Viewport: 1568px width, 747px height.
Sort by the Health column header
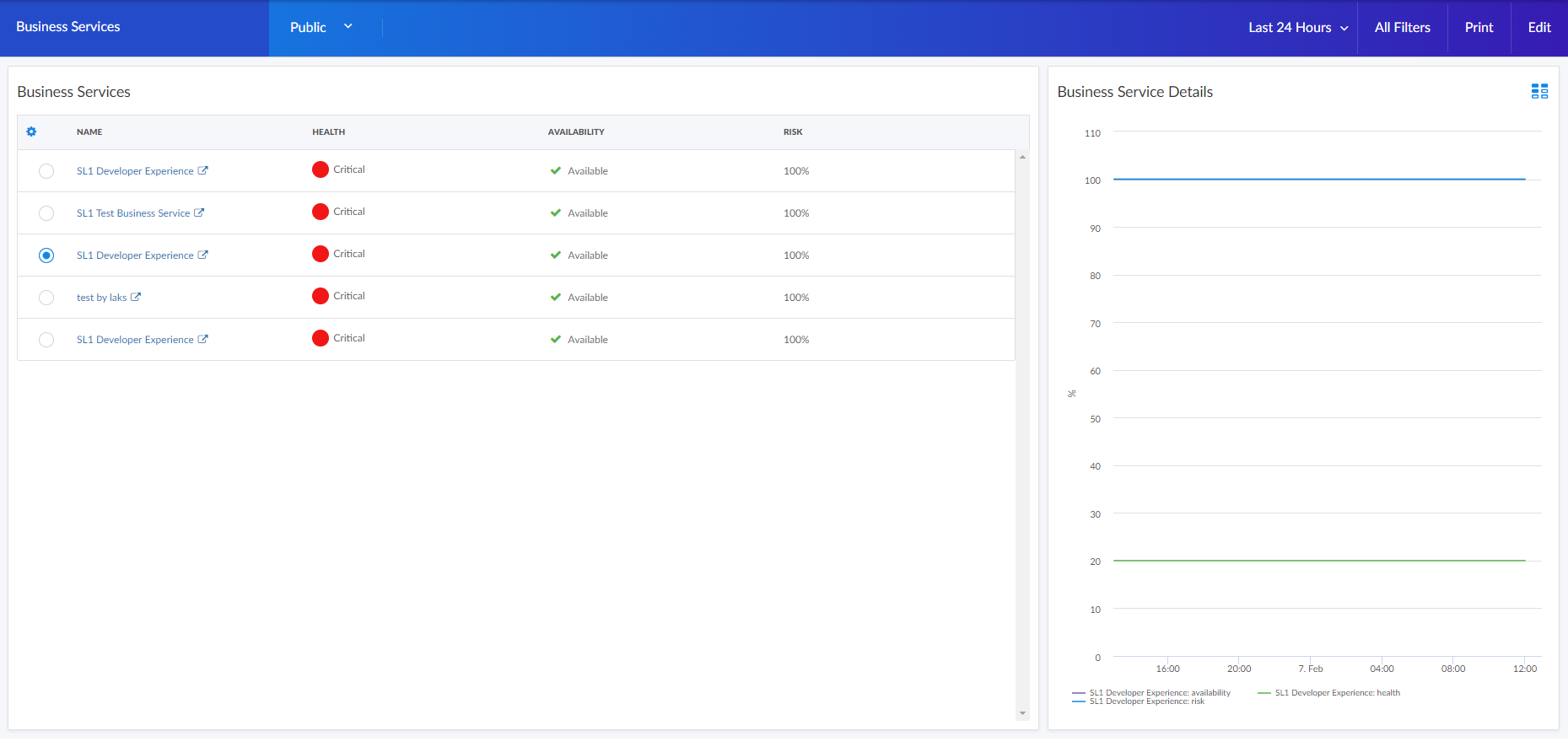click(x=328, y=132)
